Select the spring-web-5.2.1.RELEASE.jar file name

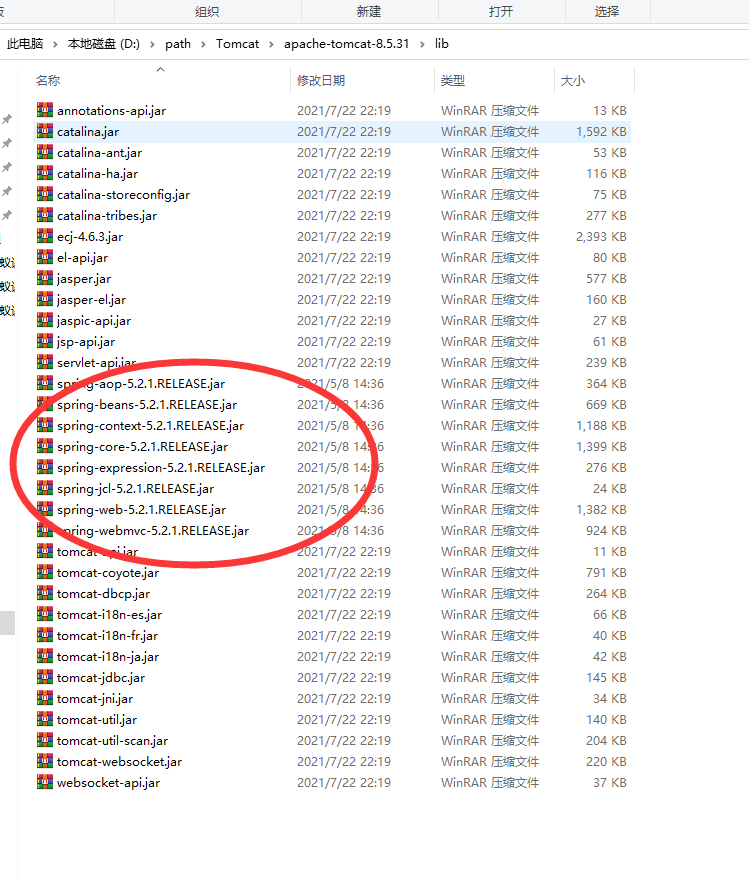141,510
